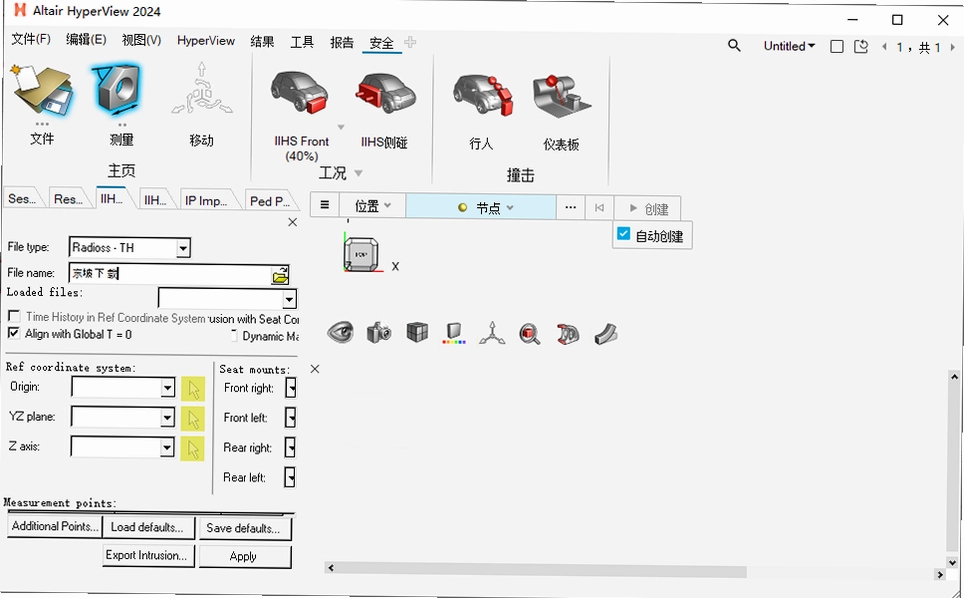Open the Untitled session dropdown
The height and width of the screenshot is (598, 964).
pos(789,46)
